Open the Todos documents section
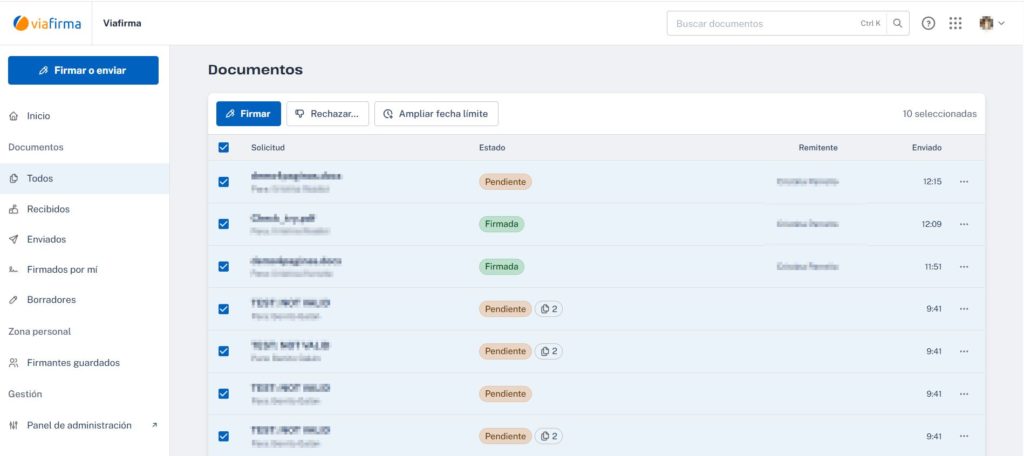The height and width of the screenshot is (456, 1024). pos(84,178)
